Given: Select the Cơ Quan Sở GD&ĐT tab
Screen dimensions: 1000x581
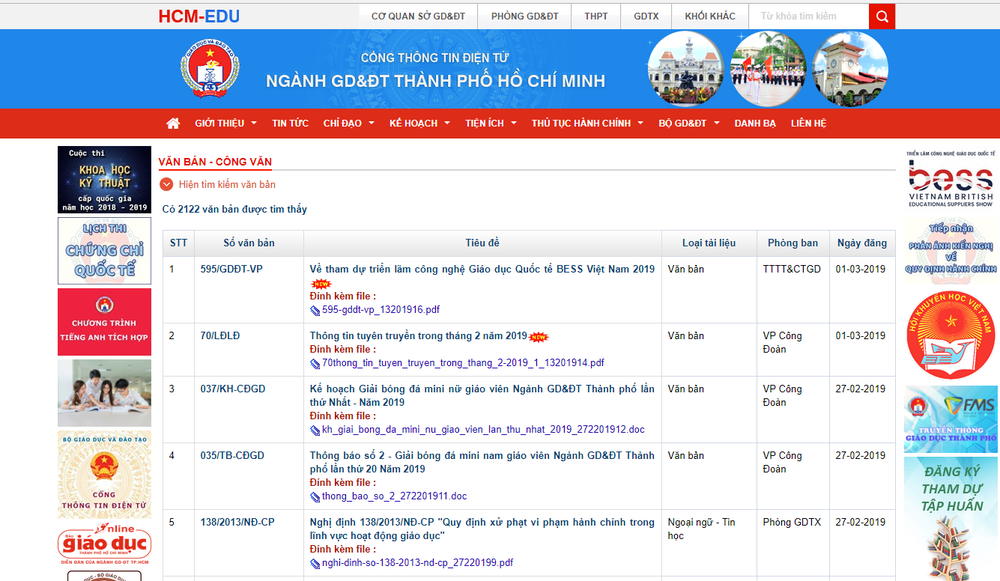Looking at the screenshot, I should tap(418, 17).
